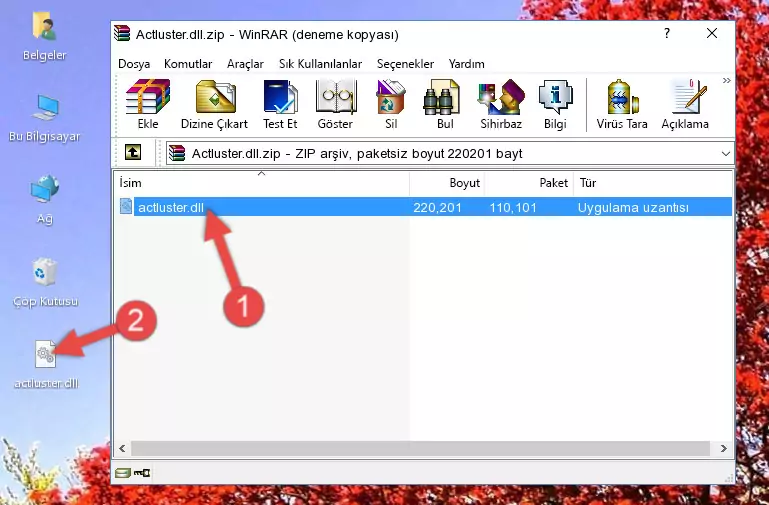Screen dimensions: 769x505
Task: Select the actluster.dll file row
Action: (x=424, y=207)
